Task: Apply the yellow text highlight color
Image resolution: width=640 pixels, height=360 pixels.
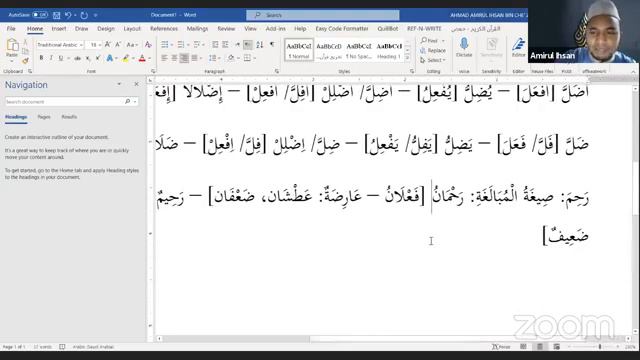Action: pyautogui.click(x=126, y=58)
